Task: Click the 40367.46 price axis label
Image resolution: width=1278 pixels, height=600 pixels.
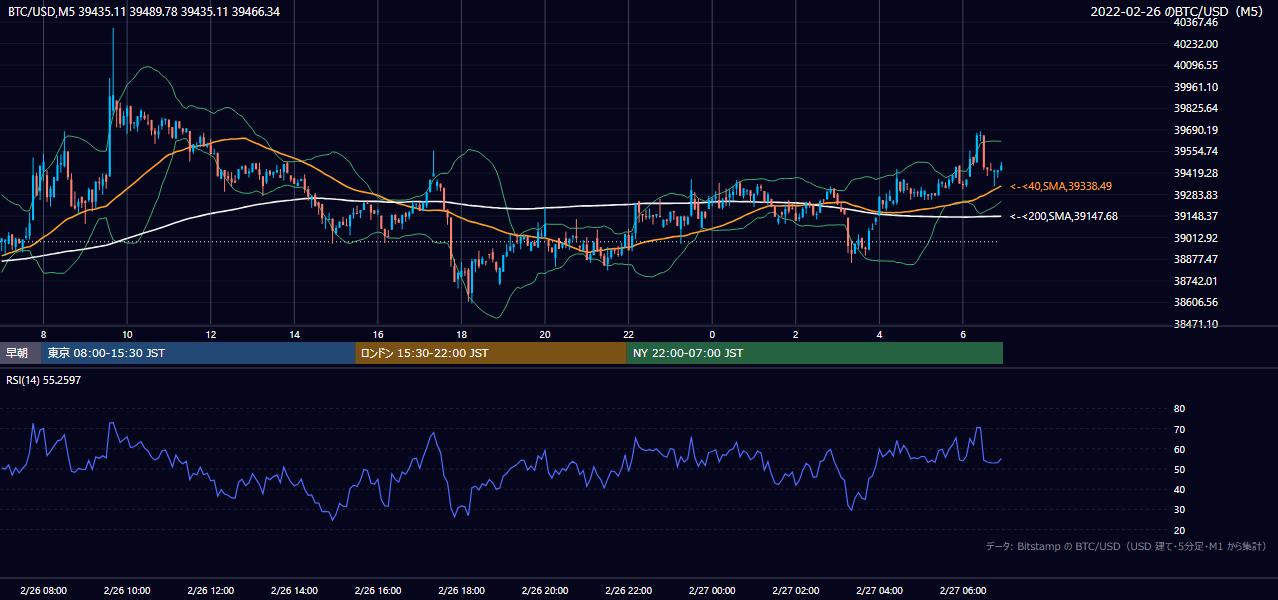Action: tap(1196, 22)
